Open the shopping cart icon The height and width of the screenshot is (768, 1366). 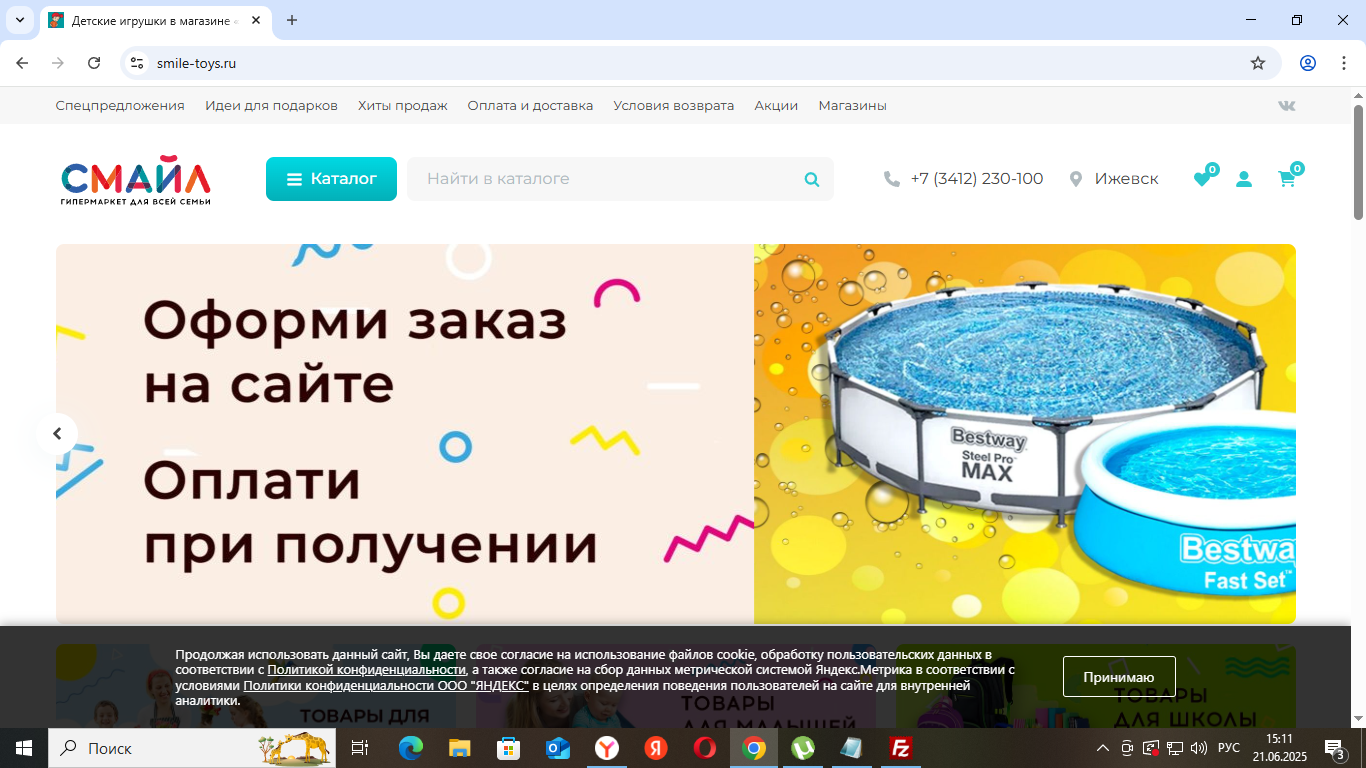point(1287,178)
